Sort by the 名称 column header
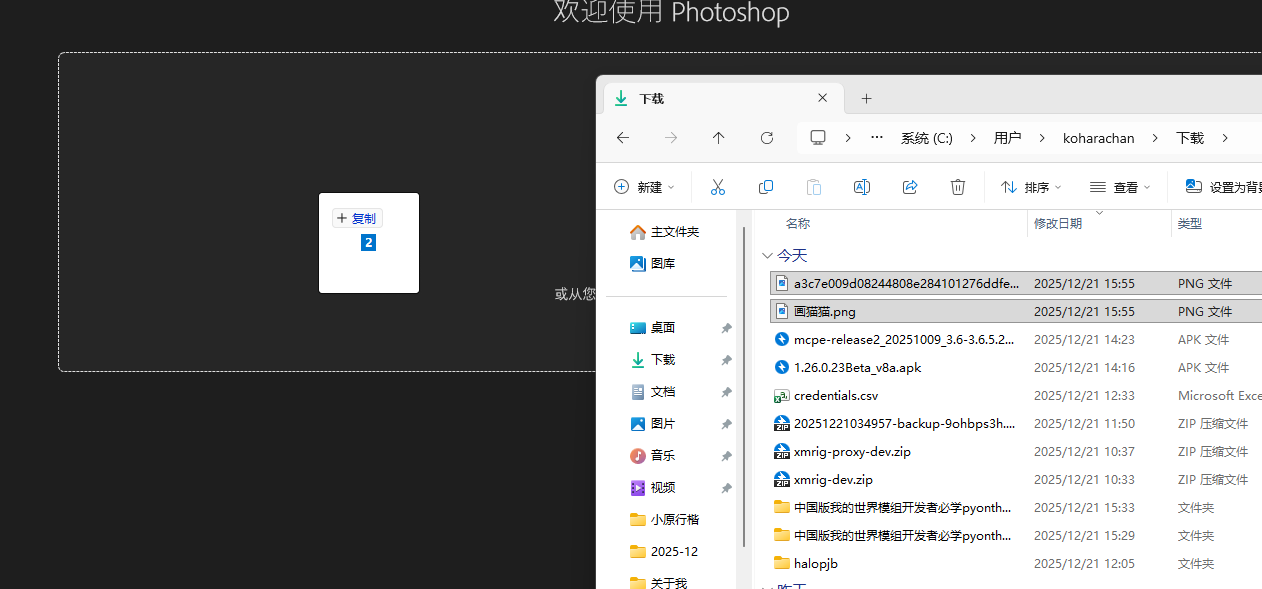The image size is (1262, 589). [x=798, y=223]
